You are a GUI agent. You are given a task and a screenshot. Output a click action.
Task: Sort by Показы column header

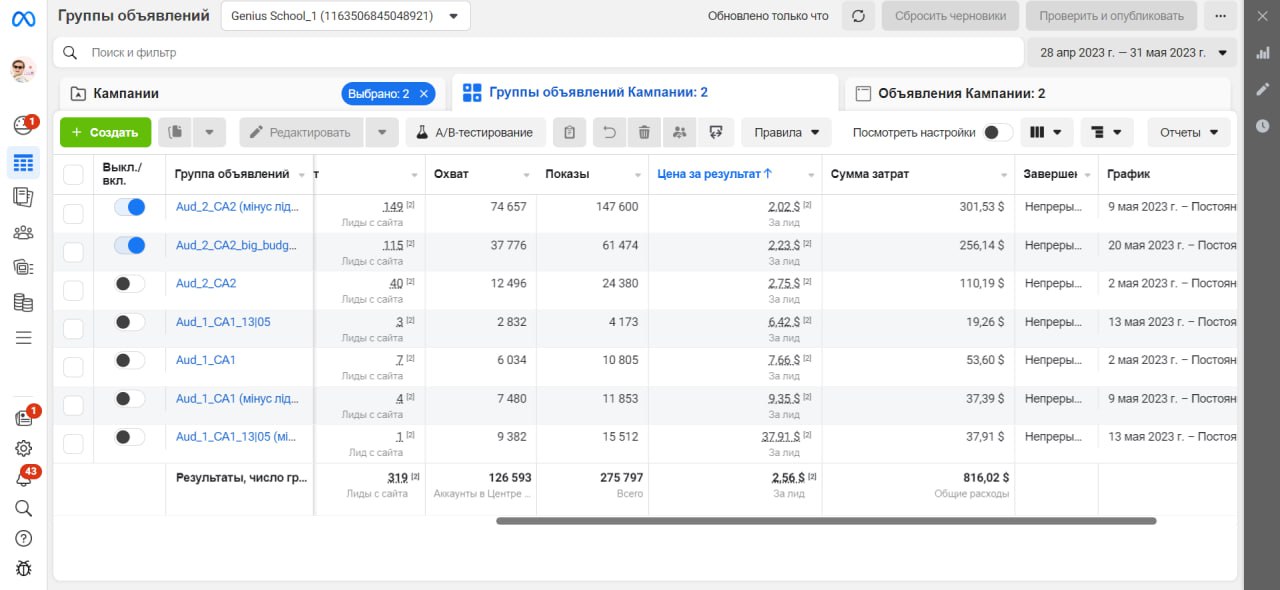tap(567, 174)
